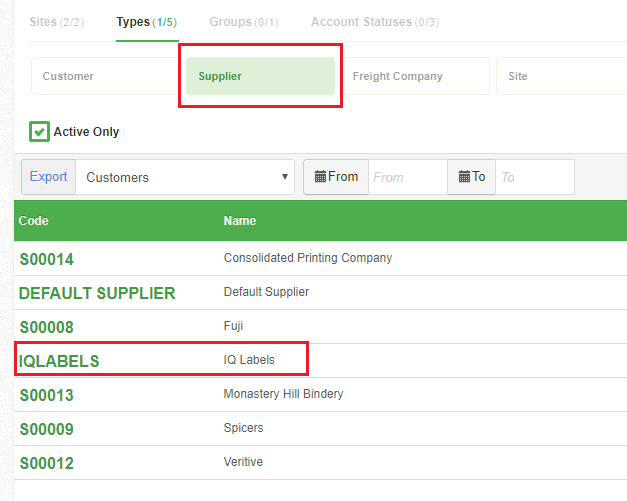Open supplier code S00012
Image resolution: width=627 pixels, height=501 pixels.
coord(47,463)
